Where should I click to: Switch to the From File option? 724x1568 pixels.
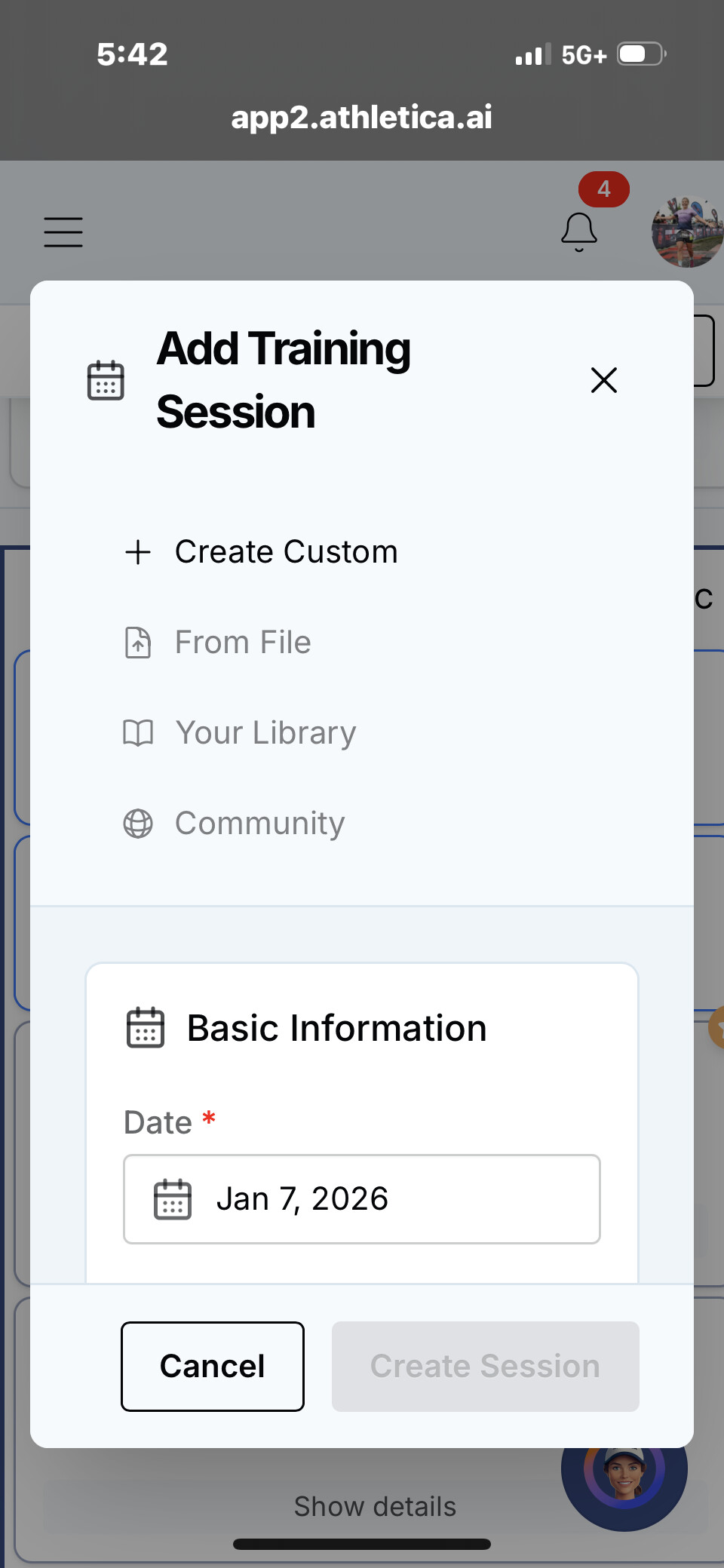243,643
